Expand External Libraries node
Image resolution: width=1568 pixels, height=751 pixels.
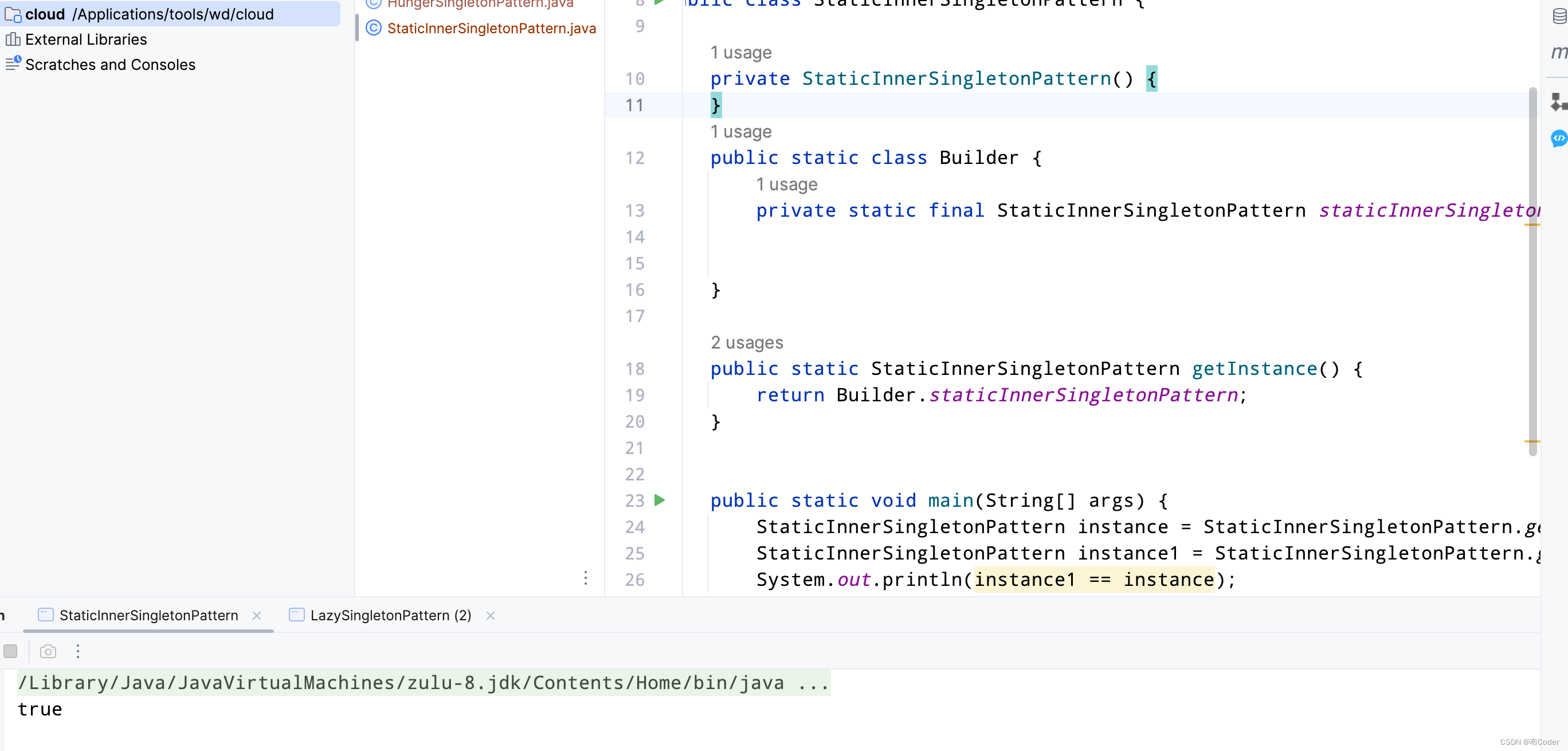(x=86, y=40)
